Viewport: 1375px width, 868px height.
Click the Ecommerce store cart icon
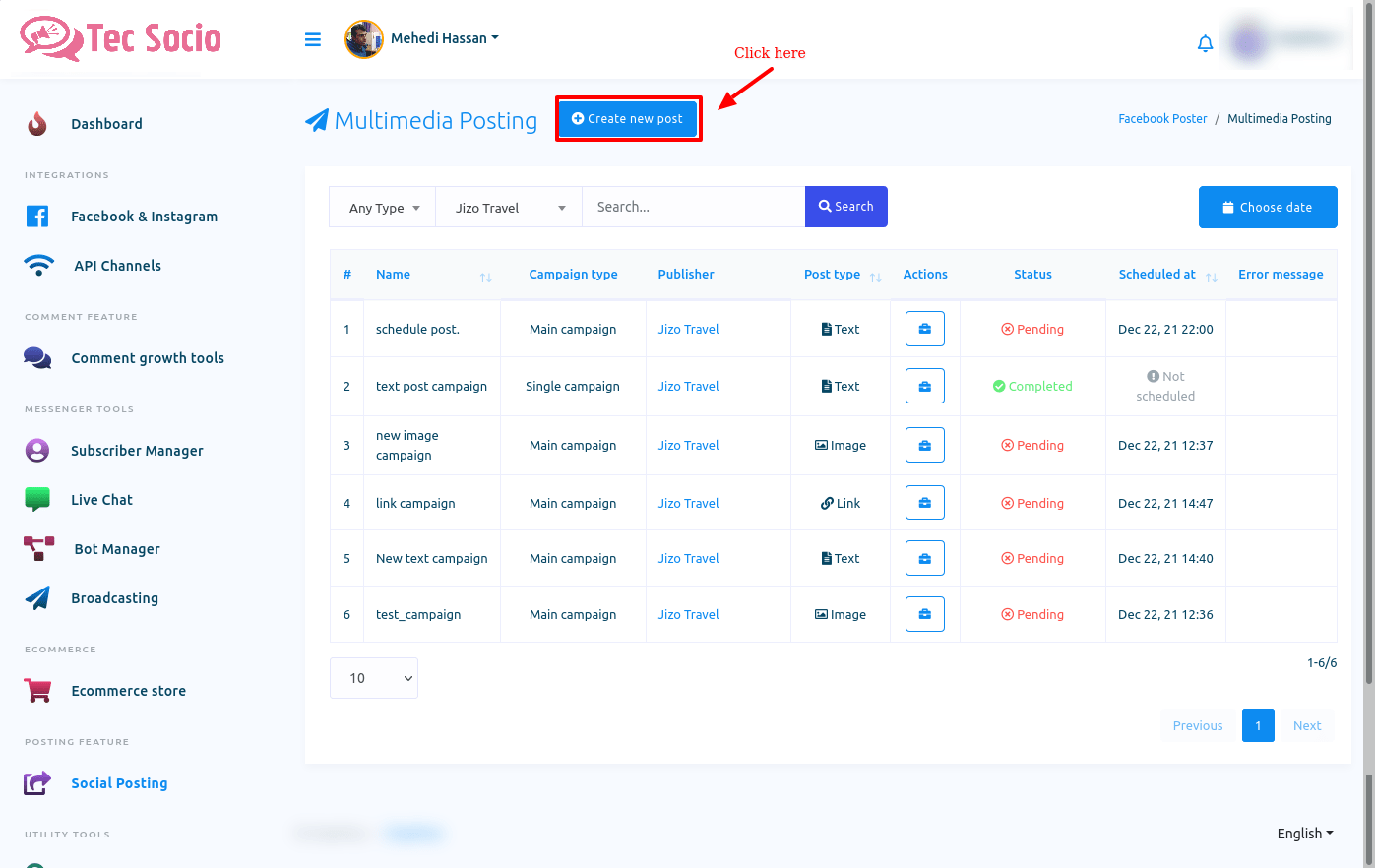tap(37, 691)
